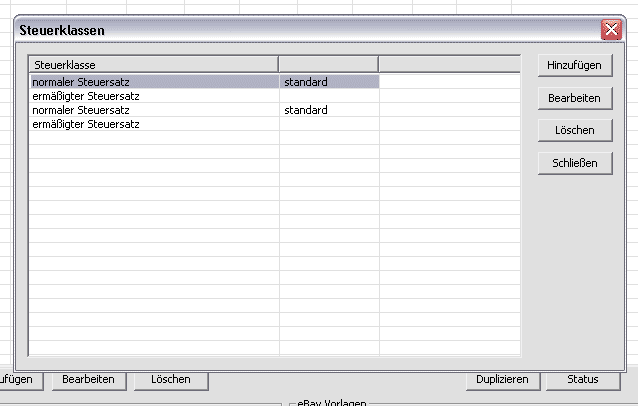Screen dimensions: 638x406
Task: Click the rightmost empty column header
Action: click(449, 65)
